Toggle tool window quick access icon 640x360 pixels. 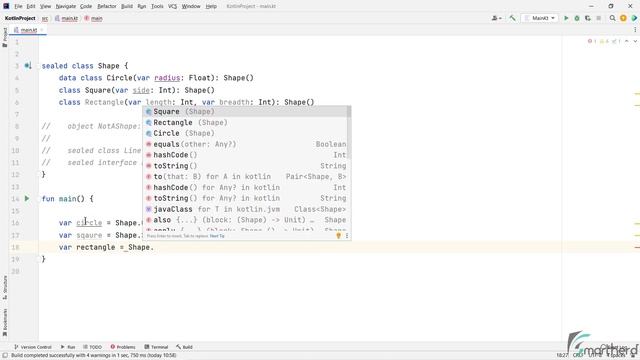pyautogui.click(x=5, y=356)
